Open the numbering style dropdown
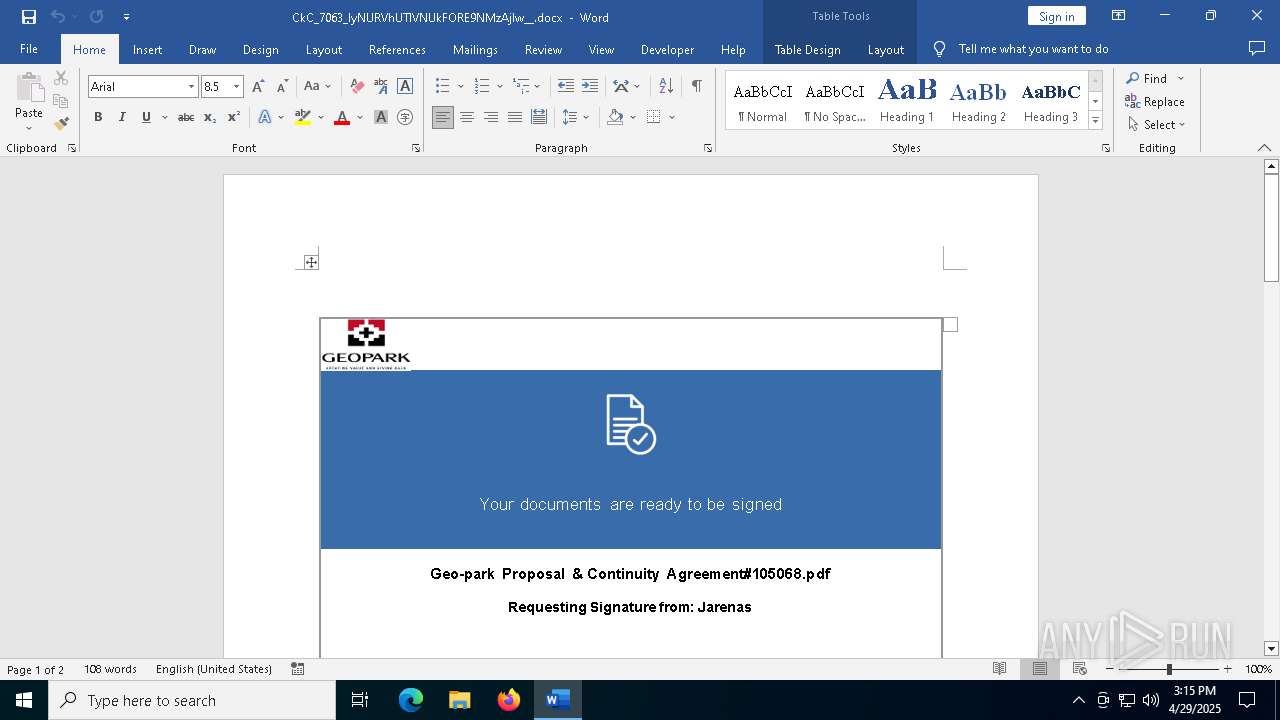 pyautogui.click(x=500, y=87)
